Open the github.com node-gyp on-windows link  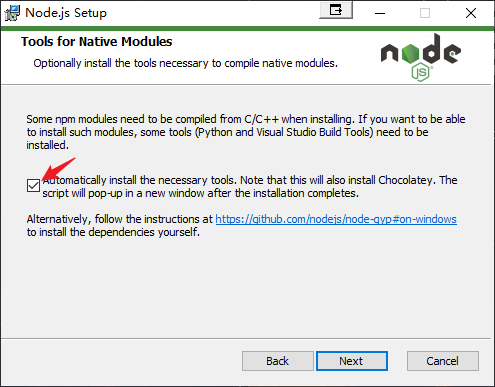pos(336,219)
